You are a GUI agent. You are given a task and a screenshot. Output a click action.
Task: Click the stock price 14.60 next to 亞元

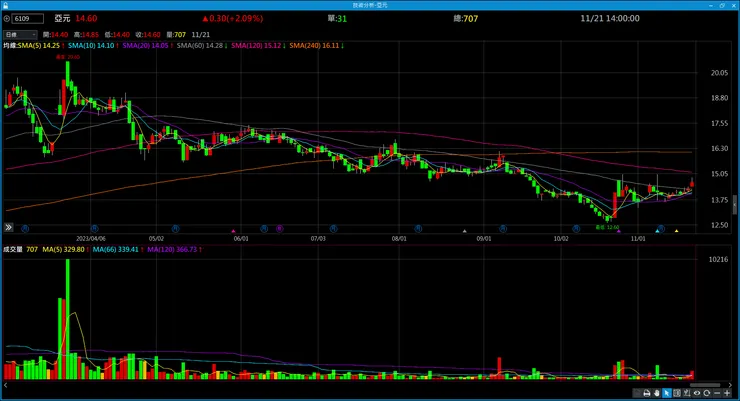coord(86,18)
